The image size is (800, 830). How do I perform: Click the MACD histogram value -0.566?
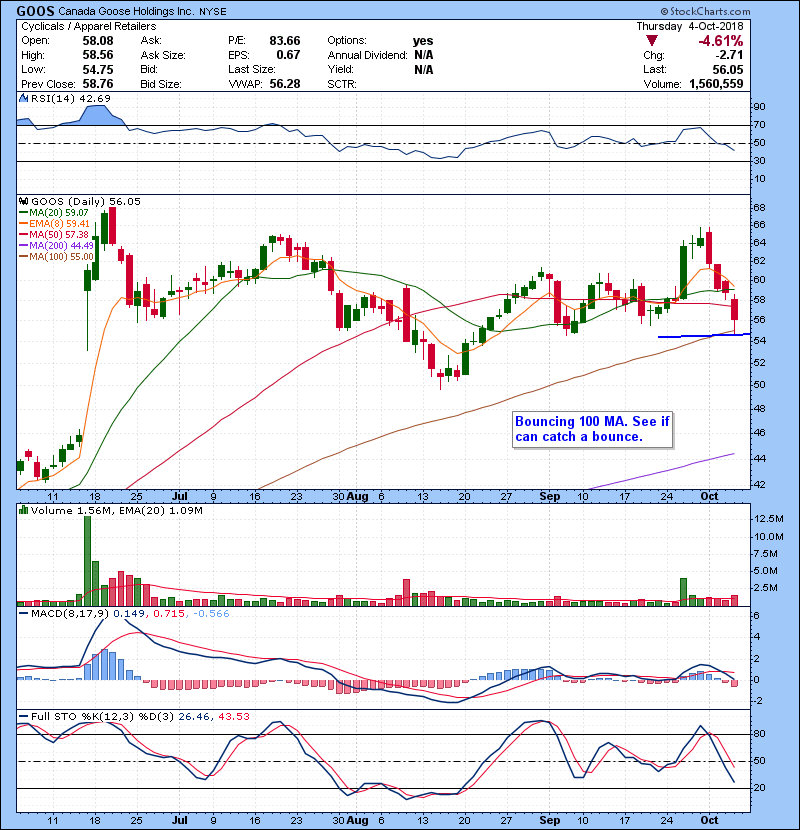coord(211,614)
